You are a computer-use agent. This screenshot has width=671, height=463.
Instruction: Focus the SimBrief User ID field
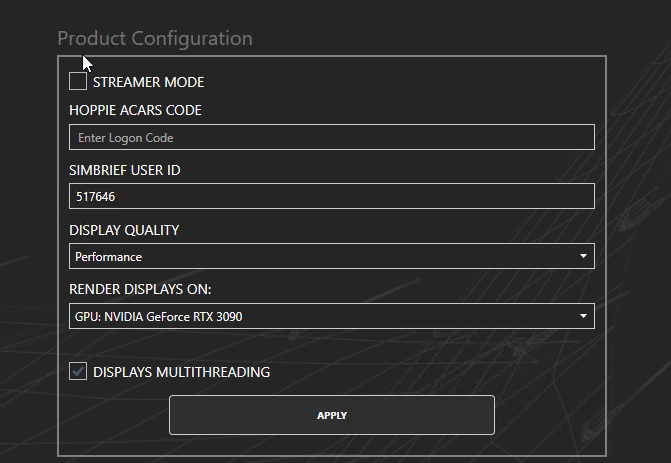[x=332, y=196]
